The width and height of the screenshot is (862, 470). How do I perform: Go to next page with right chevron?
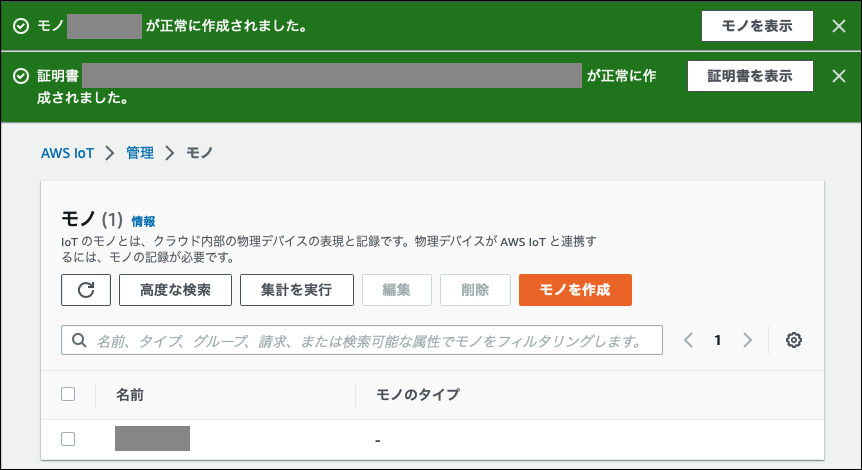pyautogui.click(x=747, y=340)
